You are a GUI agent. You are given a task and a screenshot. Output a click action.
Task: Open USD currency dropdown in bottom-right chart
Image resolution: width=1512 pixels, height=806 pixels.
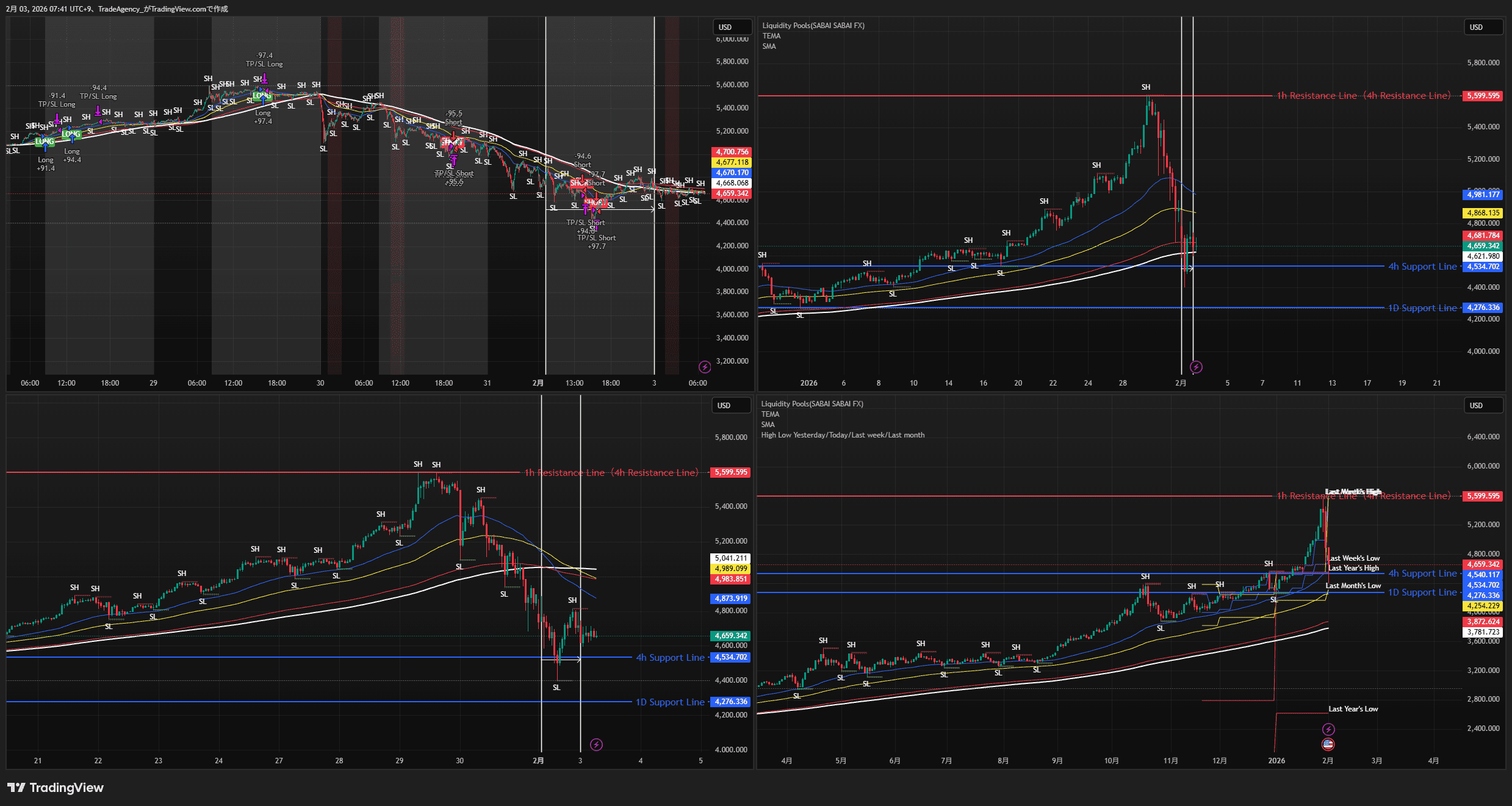click(1483, 406)
